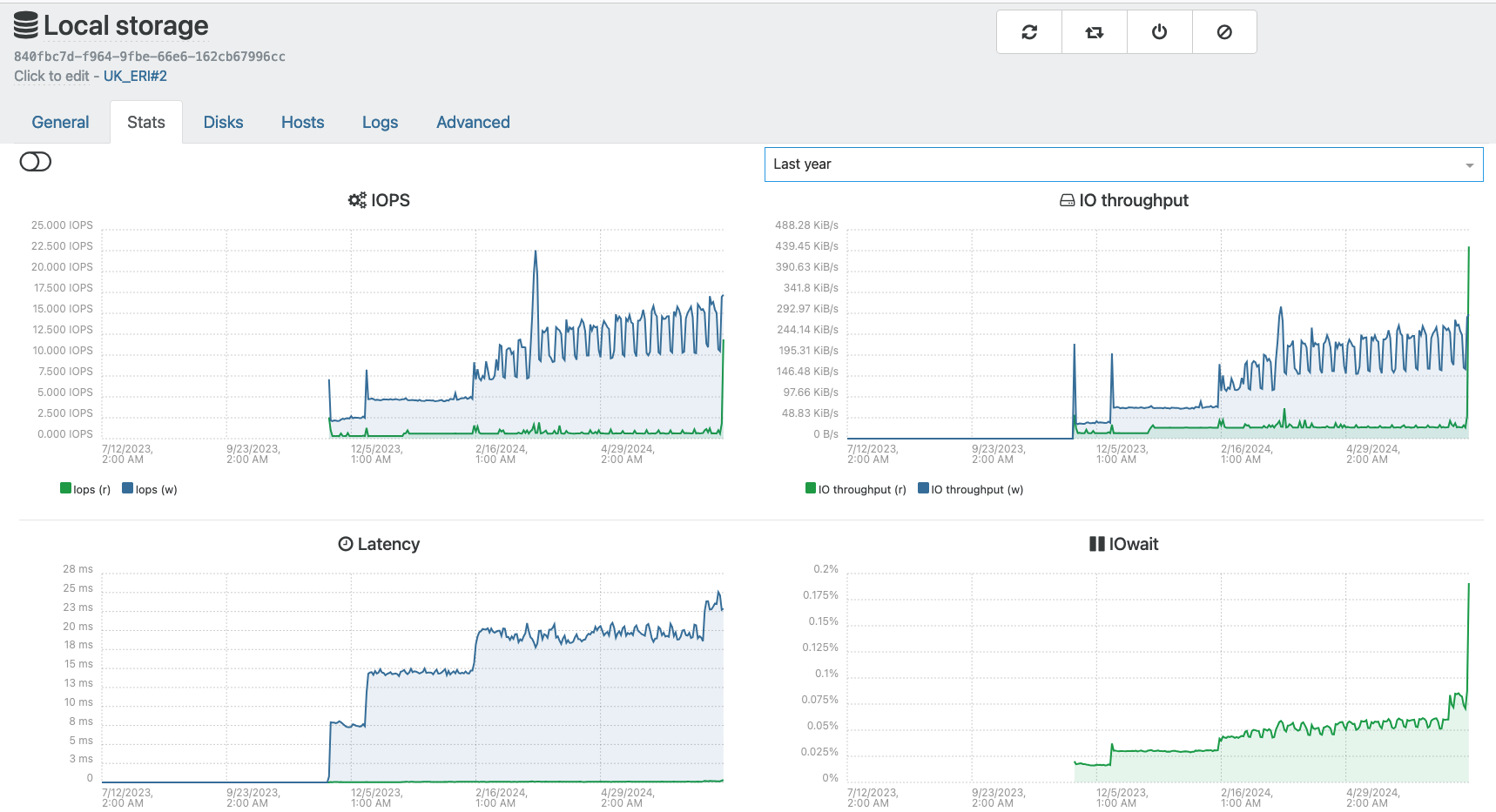Click the drive icon next to IO throughput
Screen dimensions: 1496x812
point(1067,200)
